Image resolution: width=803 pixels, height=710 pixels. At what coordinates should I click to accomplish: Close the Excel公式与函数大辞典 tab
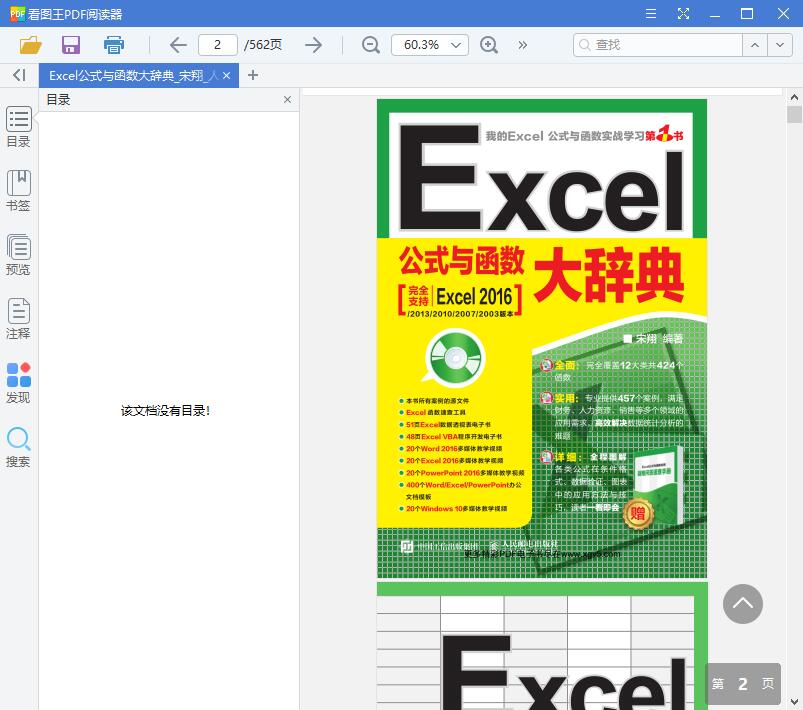point(226,76)
